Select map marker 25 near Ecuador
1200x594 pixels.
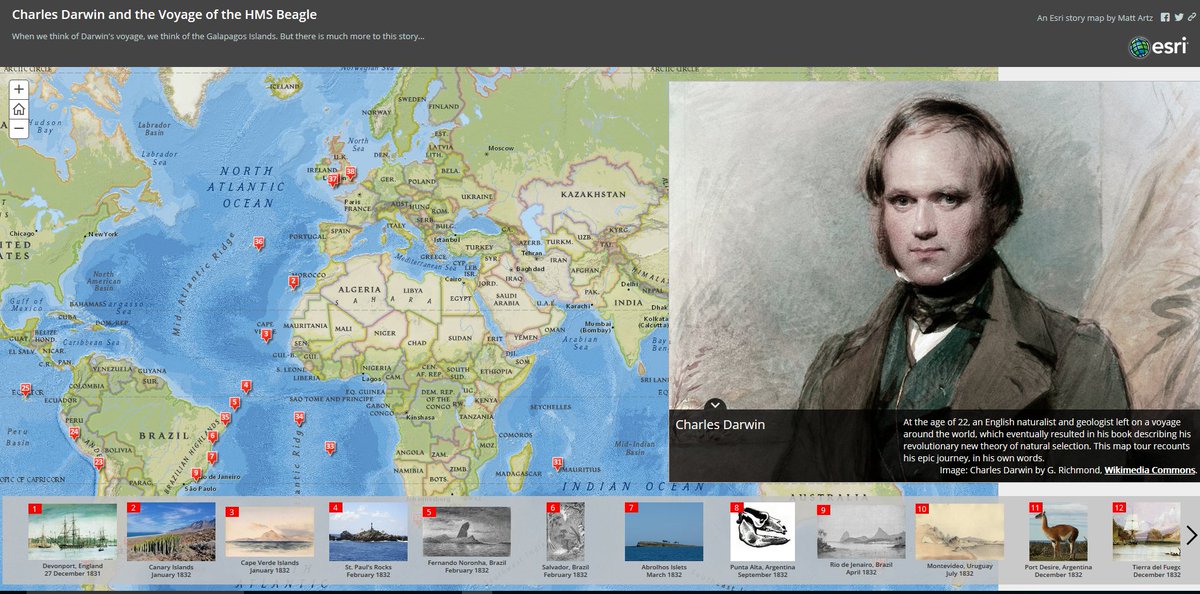(26, 390)
